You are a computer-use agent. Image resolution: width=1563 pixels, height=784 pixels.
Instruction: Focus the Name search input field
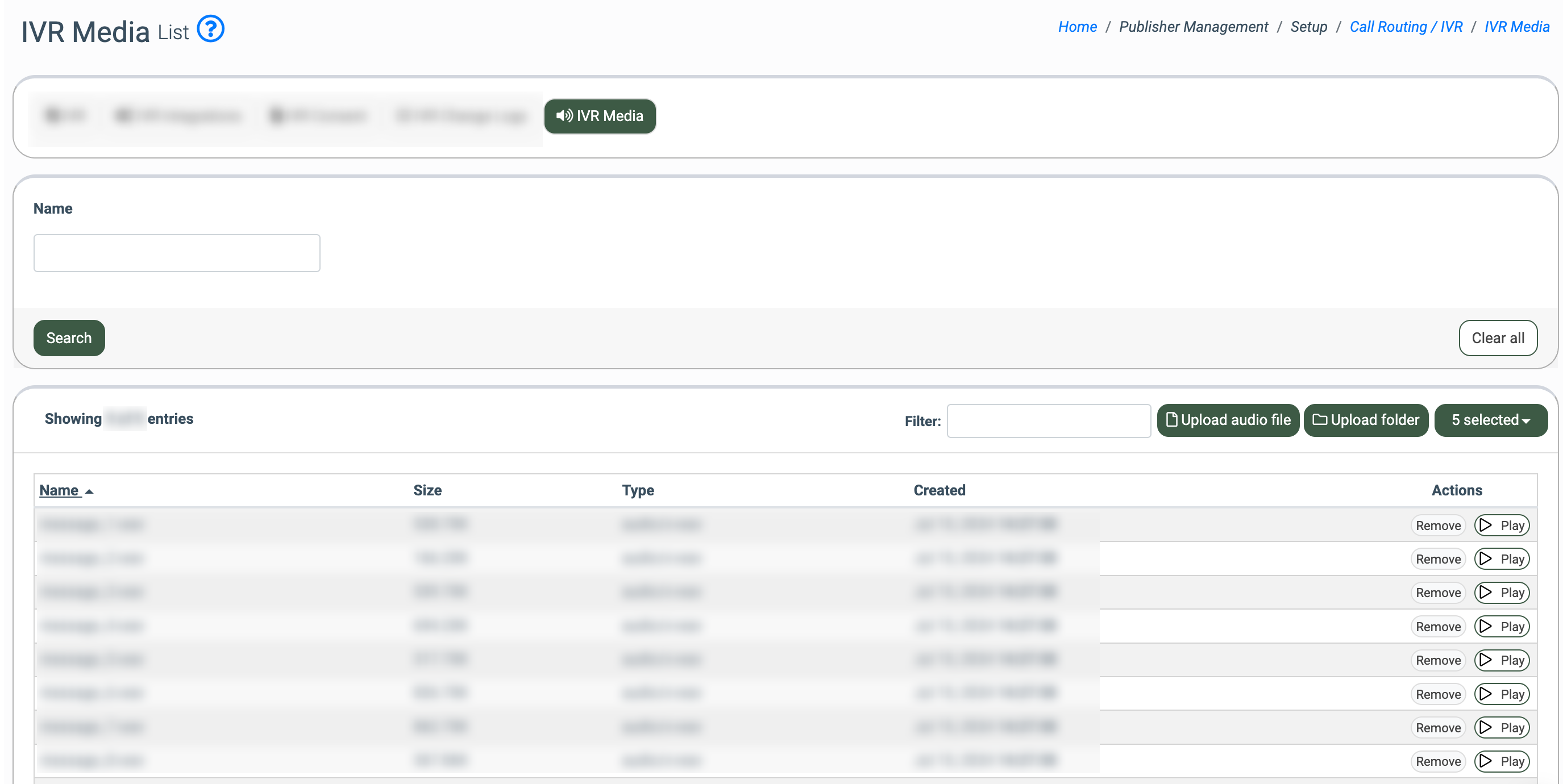177,253
